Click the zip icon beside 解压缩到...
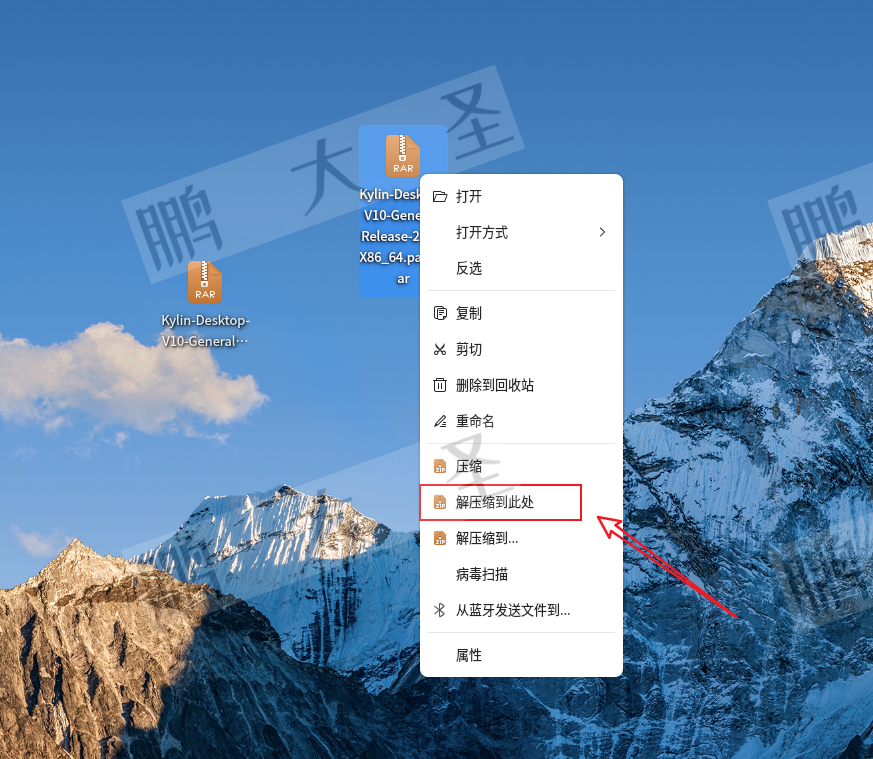This screenshot has width=873, height=759. point(440,538)
